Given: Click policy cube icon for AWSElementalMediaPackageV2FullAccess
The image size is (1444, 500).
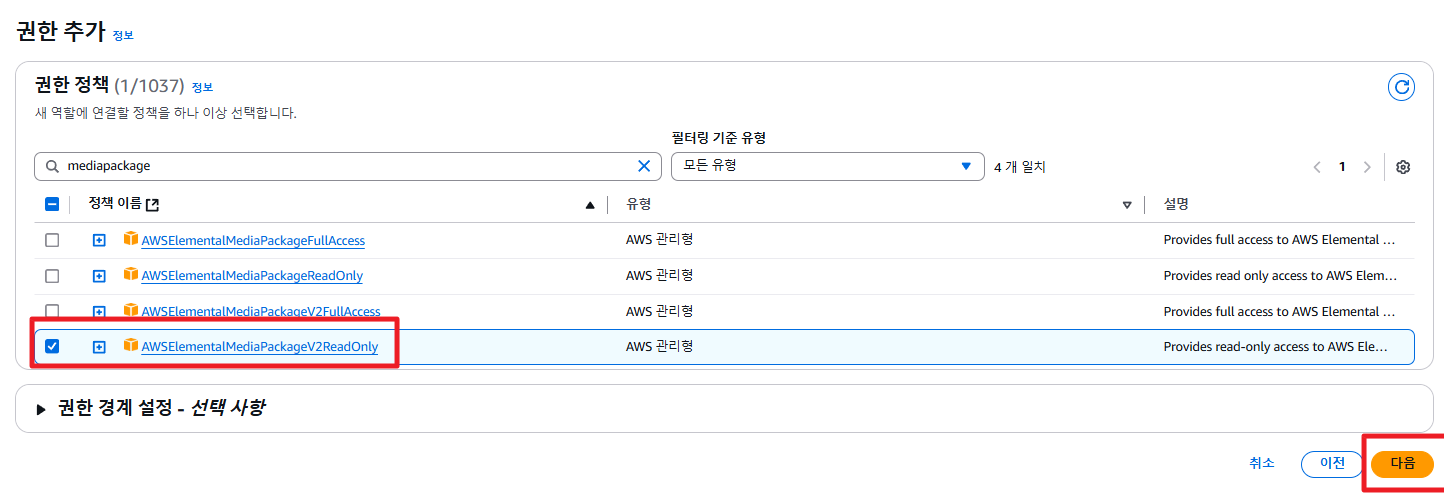Looking at the screenshot, I should click(x=130, y=311).
